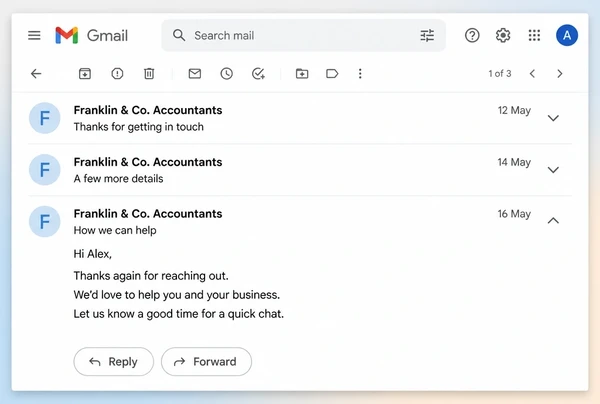Snooze the conversation clock icon
Viewport: 600px width, 404px height.
click(x=227, y=73)
